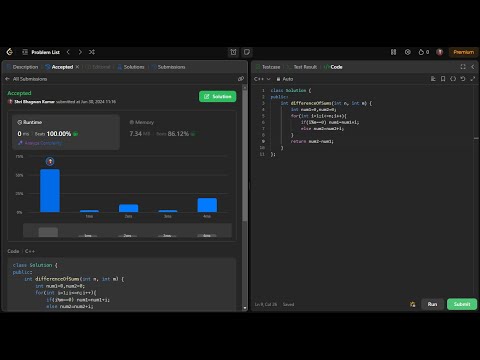Switch to the Submissions tab

click(x=168, y=67)
